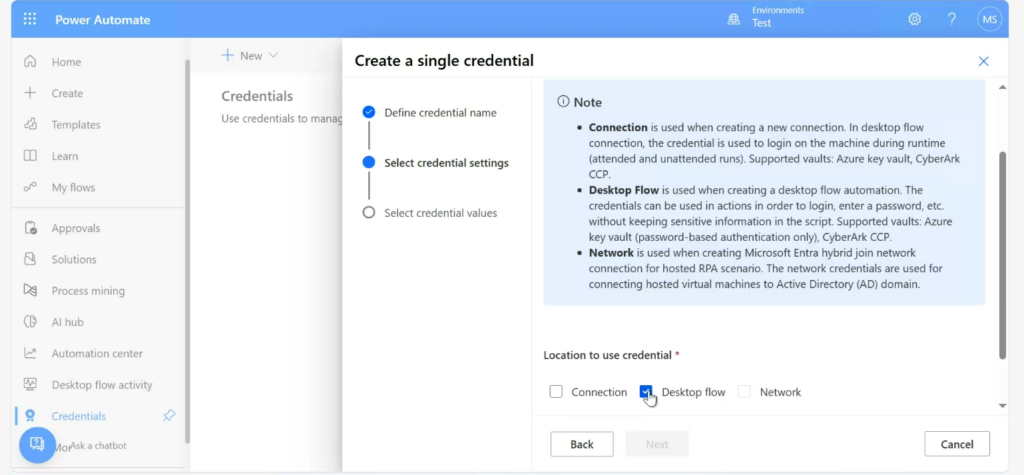Open the Test environment selector
This screenshot has width=1024, height=475.
click(x=765, y=17)
